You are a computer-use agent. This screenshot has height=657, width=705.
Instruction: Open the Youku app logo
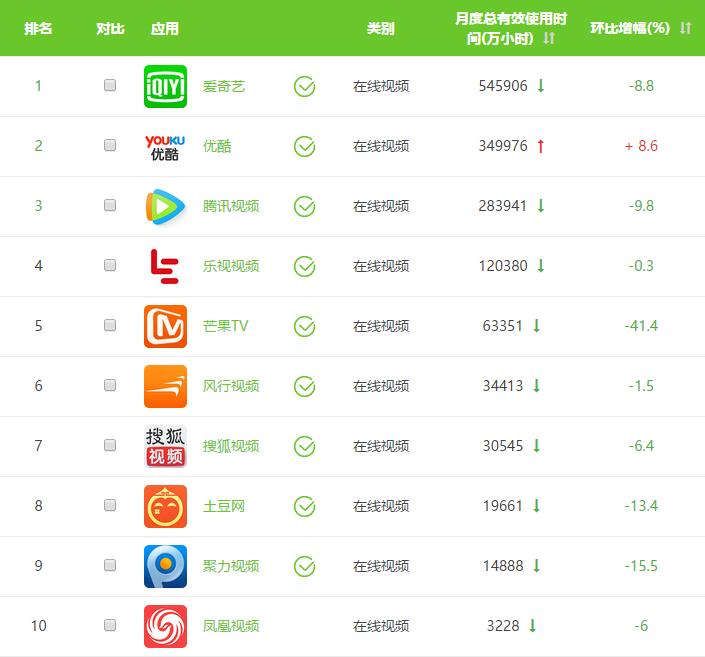tap(165, 147)
